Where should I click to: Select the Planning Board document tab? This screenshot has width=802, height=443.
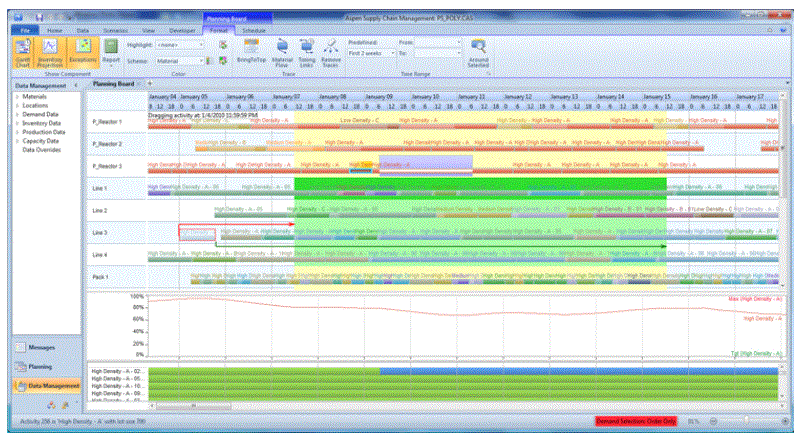point(114,84)
